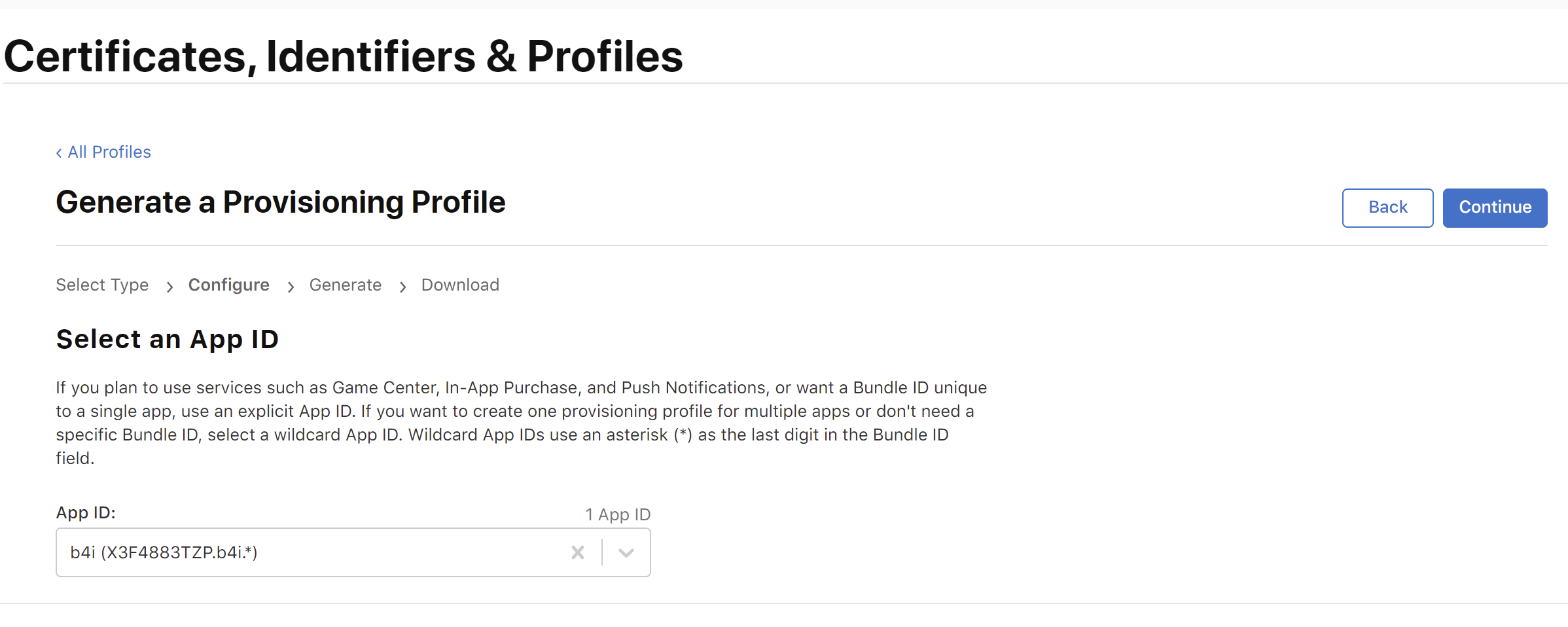This screenshot has width=1568, height=627.
Task: Click the Continue button
Action: (x=1495, y=207)
